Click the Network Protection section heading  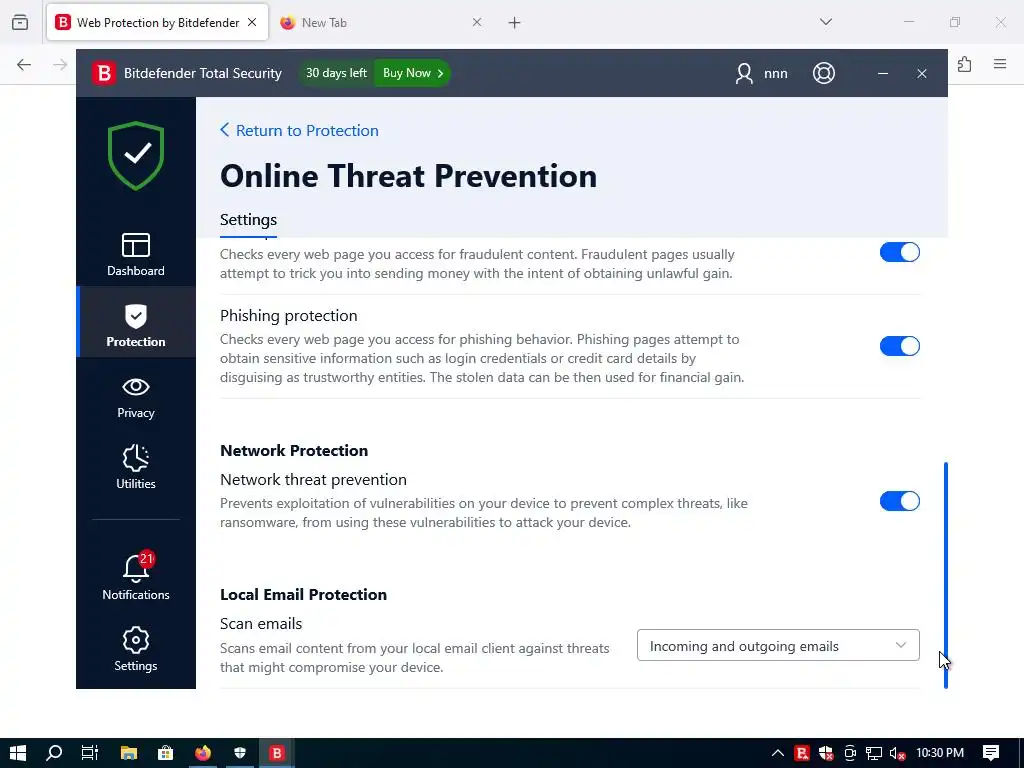pos(294,451)
